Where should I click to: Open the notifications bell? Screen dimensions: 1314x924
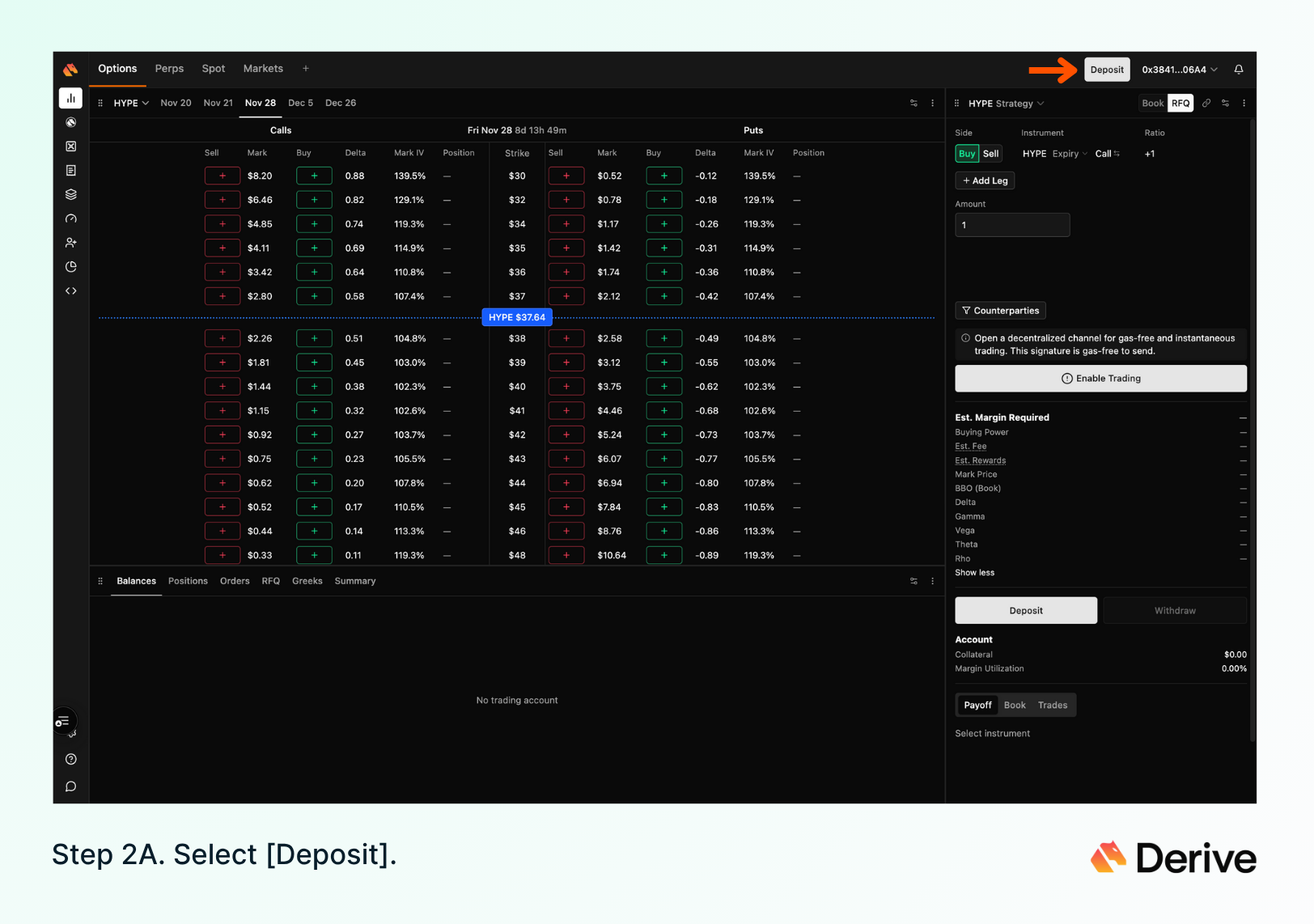pos(1239,70)
